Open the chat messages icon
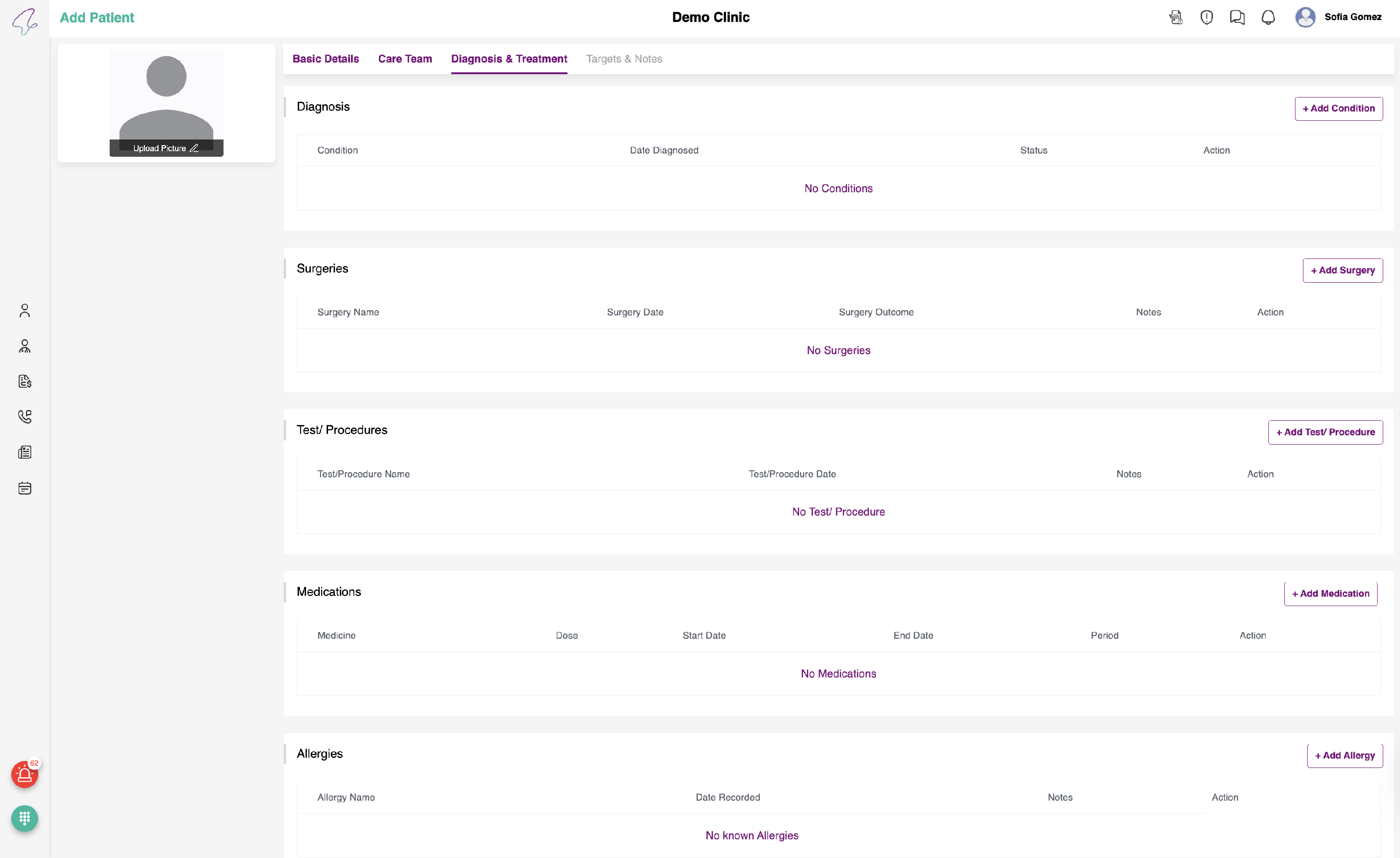The image size is (1400, 858). click(1237, 18)
